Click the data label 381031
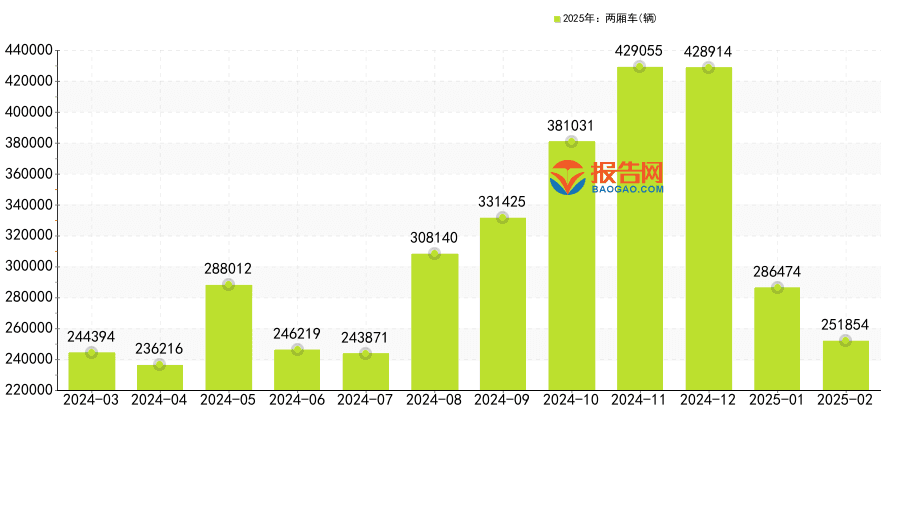Viewport: 900px width, 530px height. [x=571, y=126]
